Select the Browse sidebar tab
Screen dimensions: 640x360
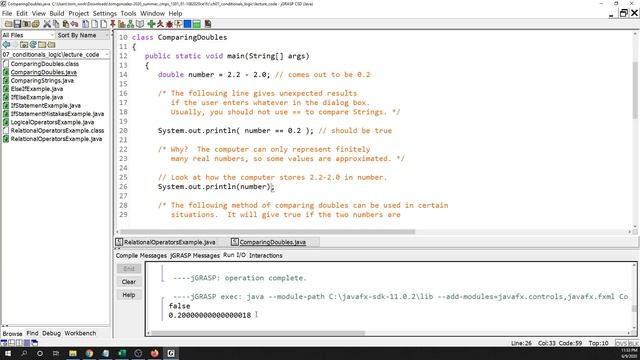click(x=12, y=333)
